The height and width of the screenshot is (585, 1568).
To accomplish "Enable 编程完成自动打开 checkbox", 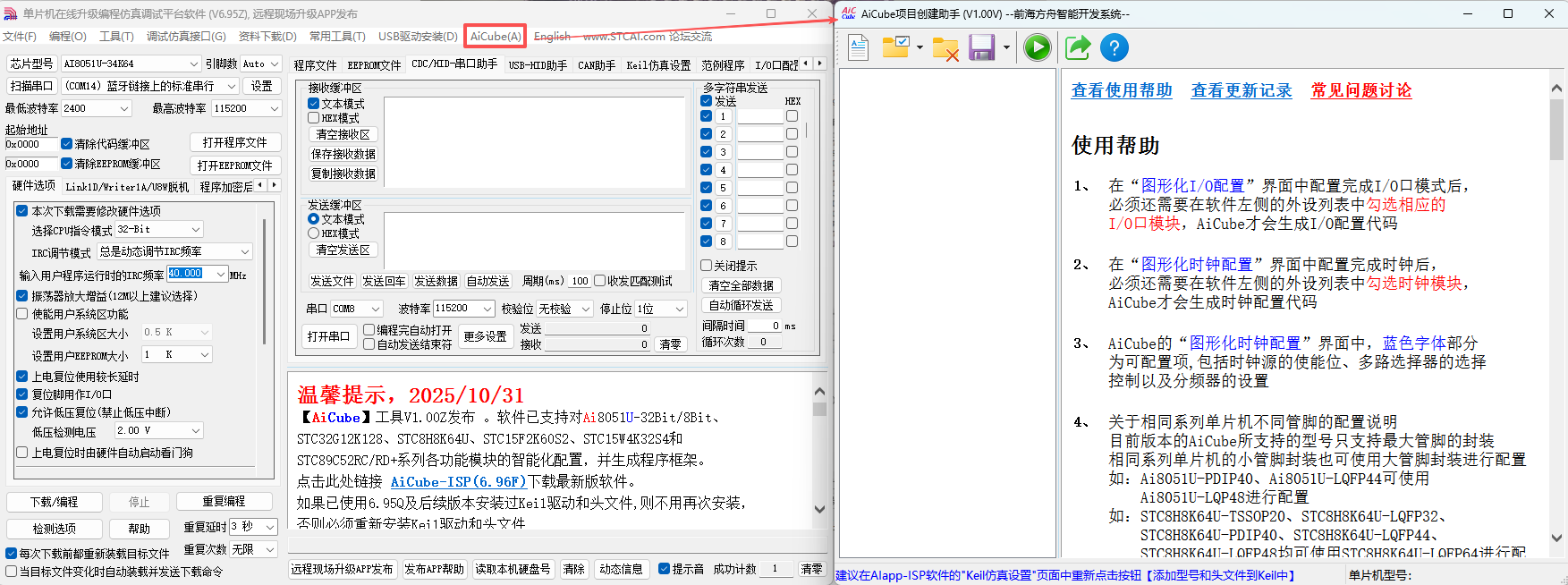I will 369,330.
